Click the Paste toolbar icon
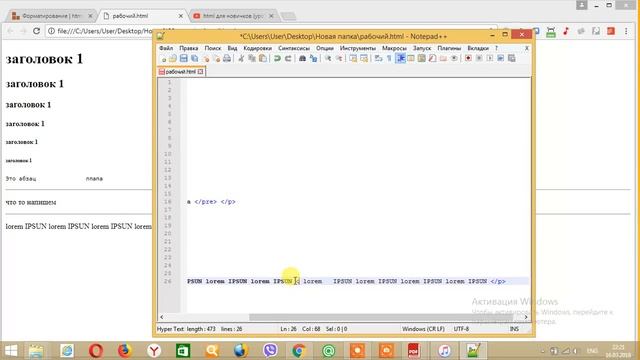The width and height of the screenshot is (640, 360). tap(263, 58)
